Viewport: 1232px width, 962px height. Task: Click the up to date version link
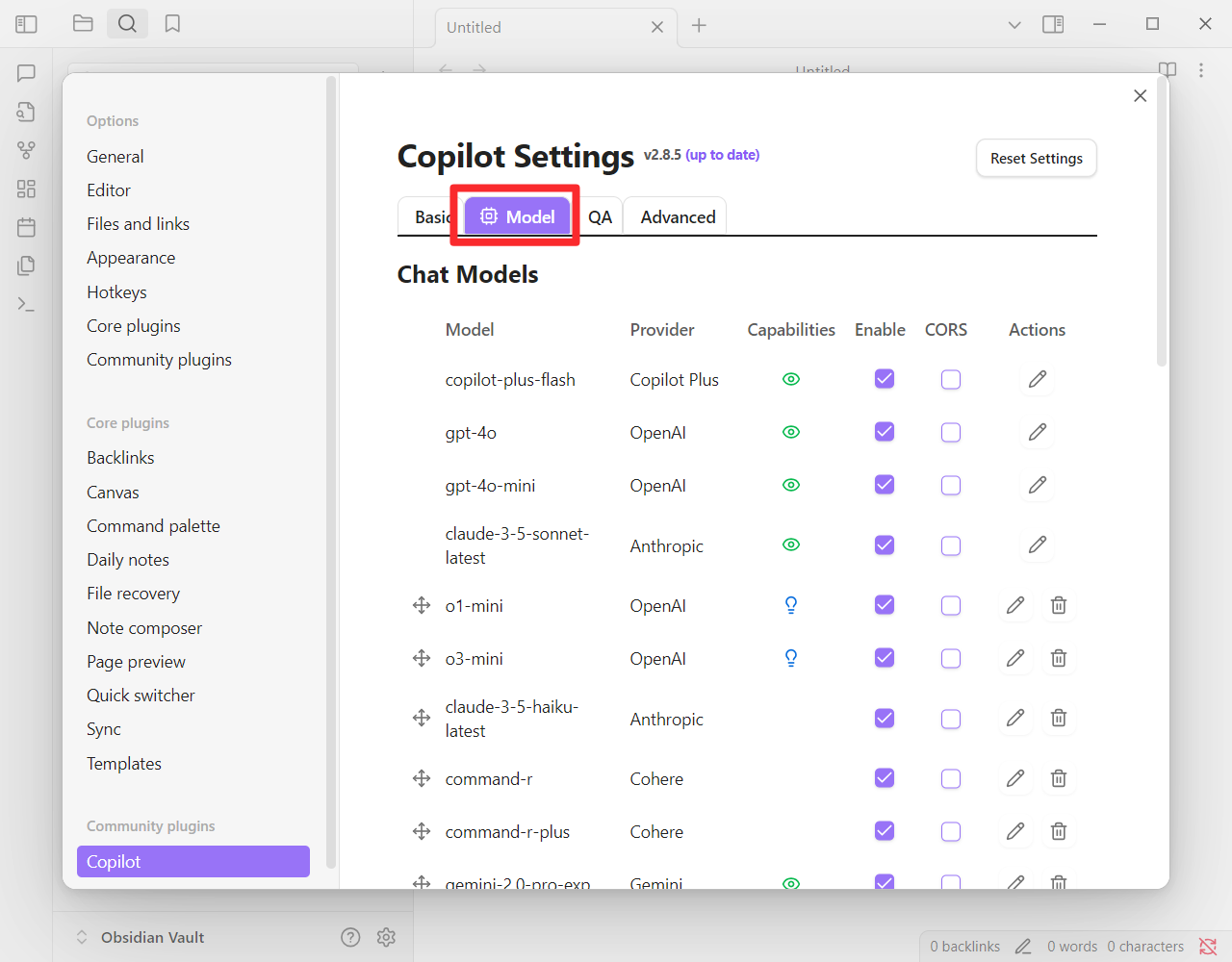coord(722,155)
